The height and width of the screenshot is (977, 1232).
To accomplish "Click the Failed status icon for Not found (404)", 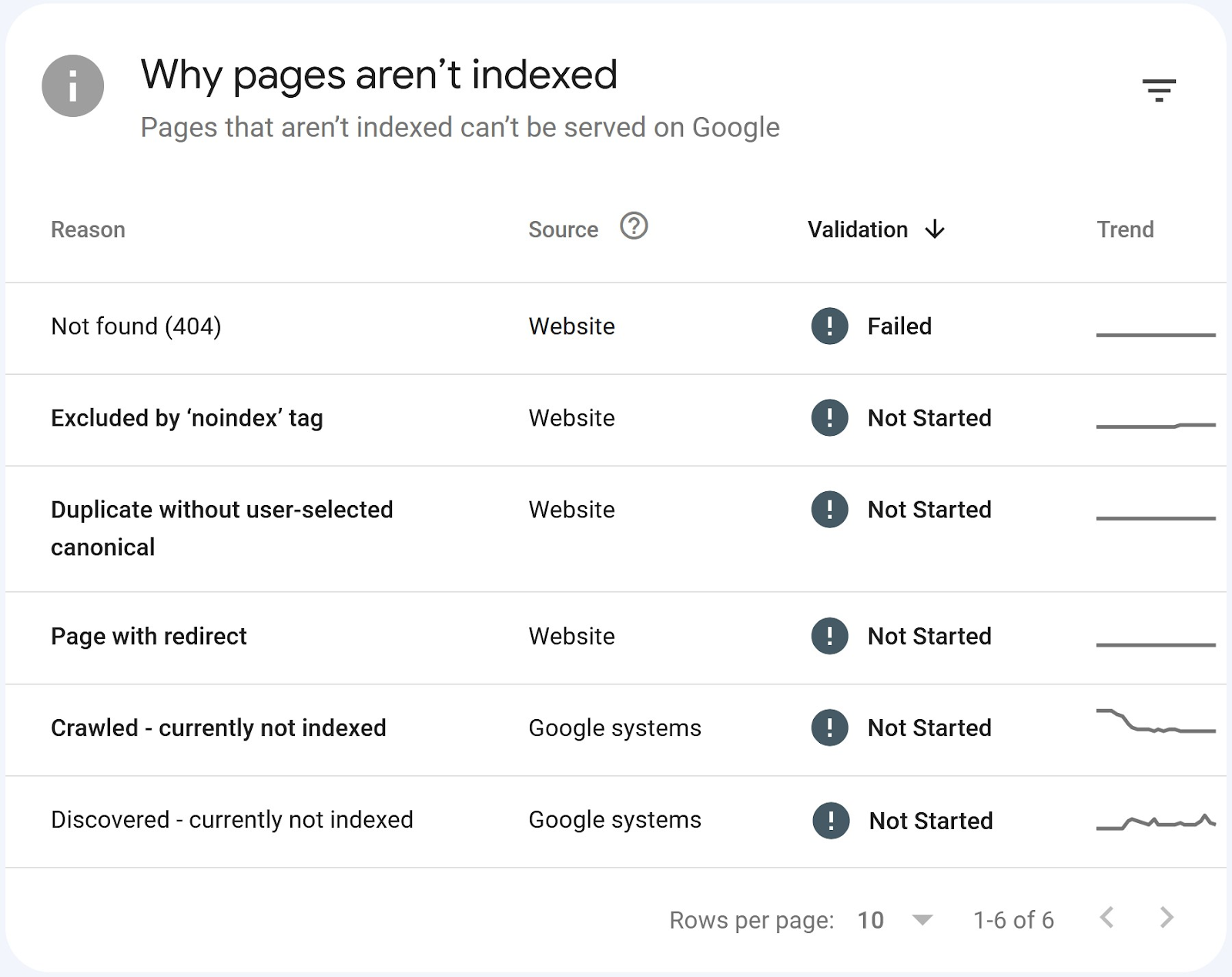I will pyautogui.click(x=829, y=326).
